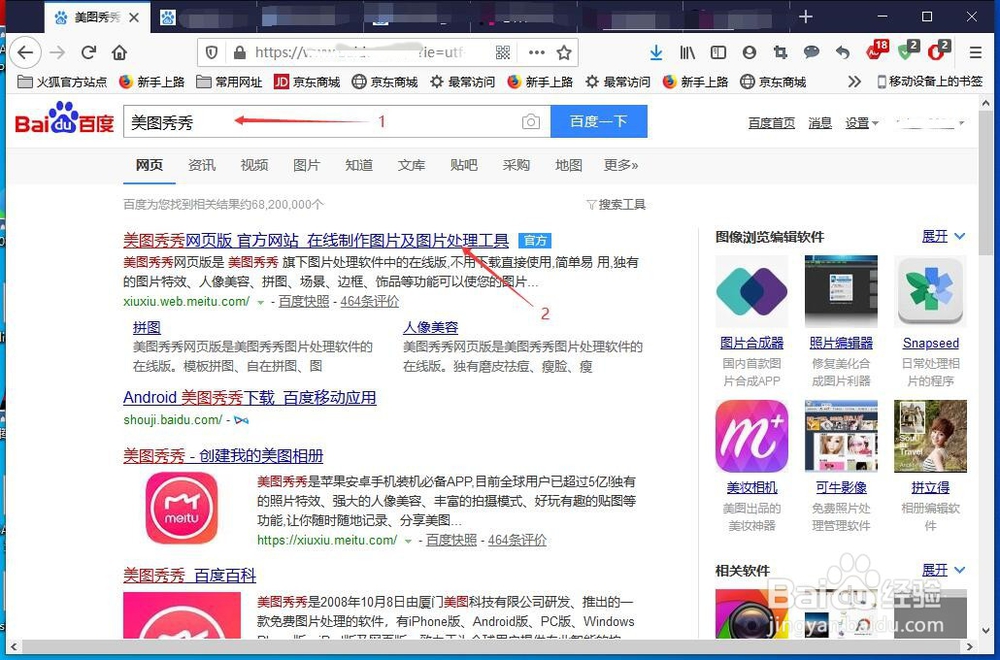Open 美图秀秀_百度百科 link
Image resolution: width=1000 pixels, height=660 pixels.
point(189,575)
